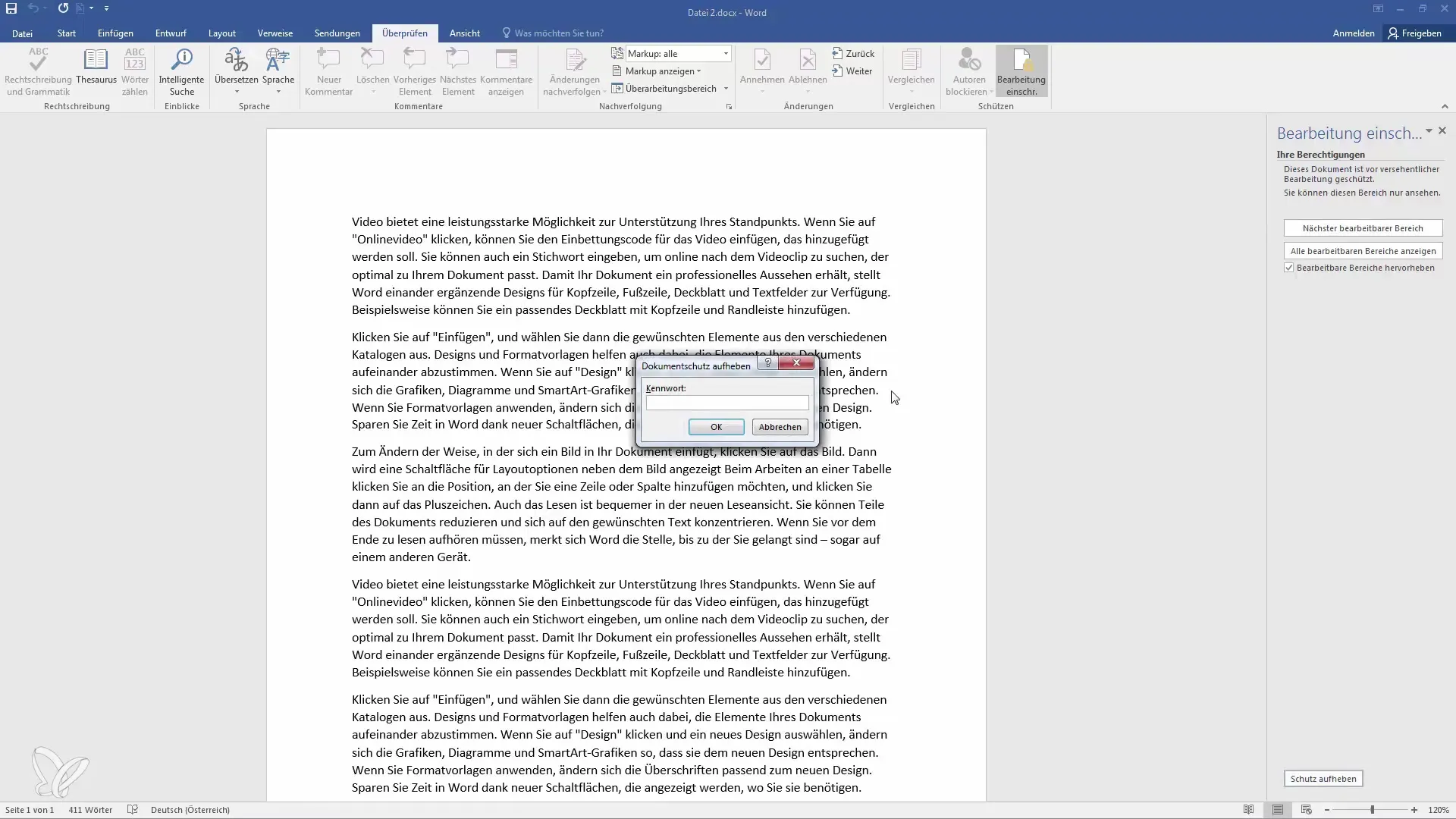Open ribbon display options button
Viewport: 1456px width, 819px height.
coord(1378,8)
